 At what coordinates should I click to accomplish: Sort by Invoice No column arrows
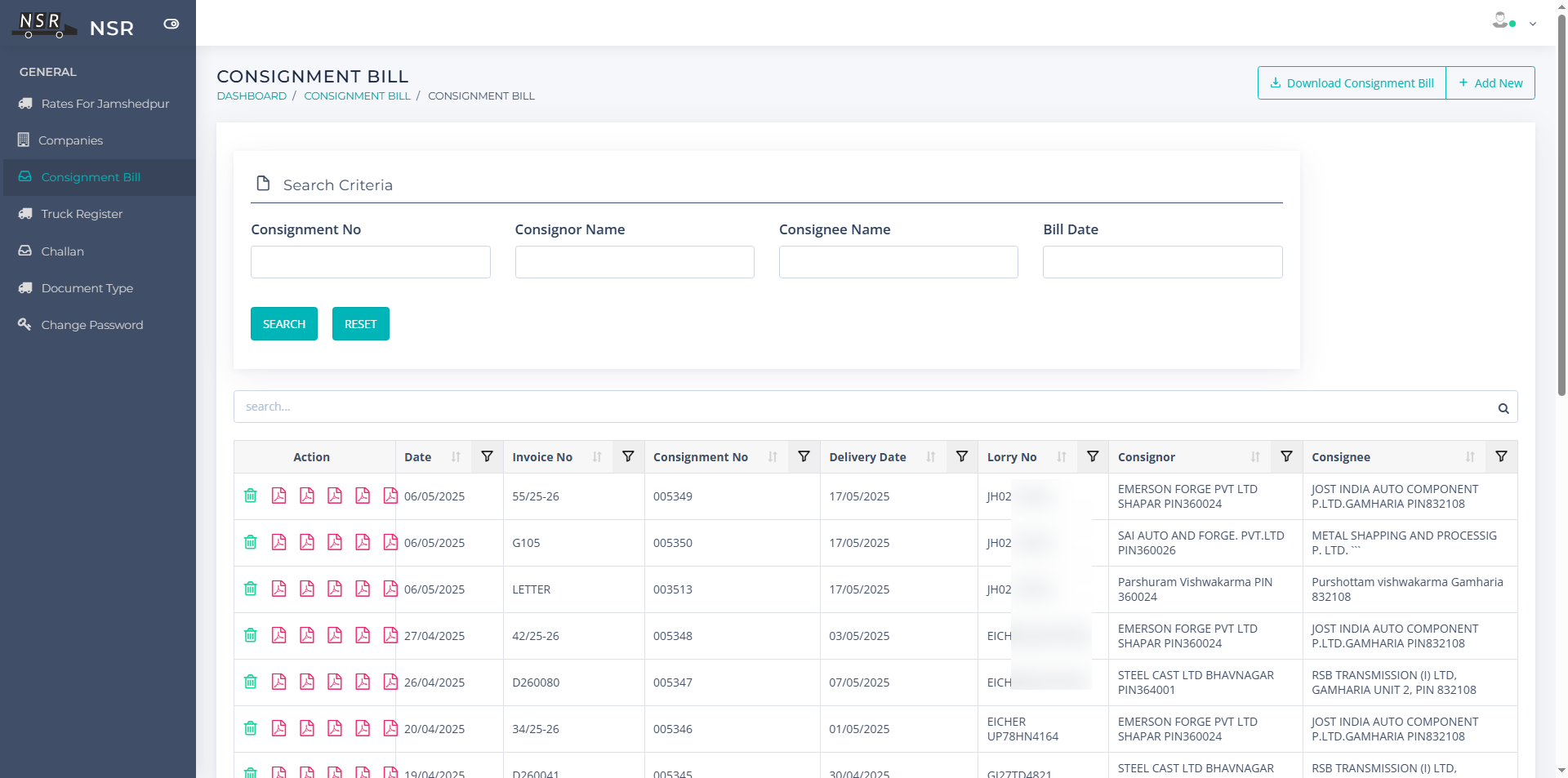pyautogui.click(x=597, y=457)
